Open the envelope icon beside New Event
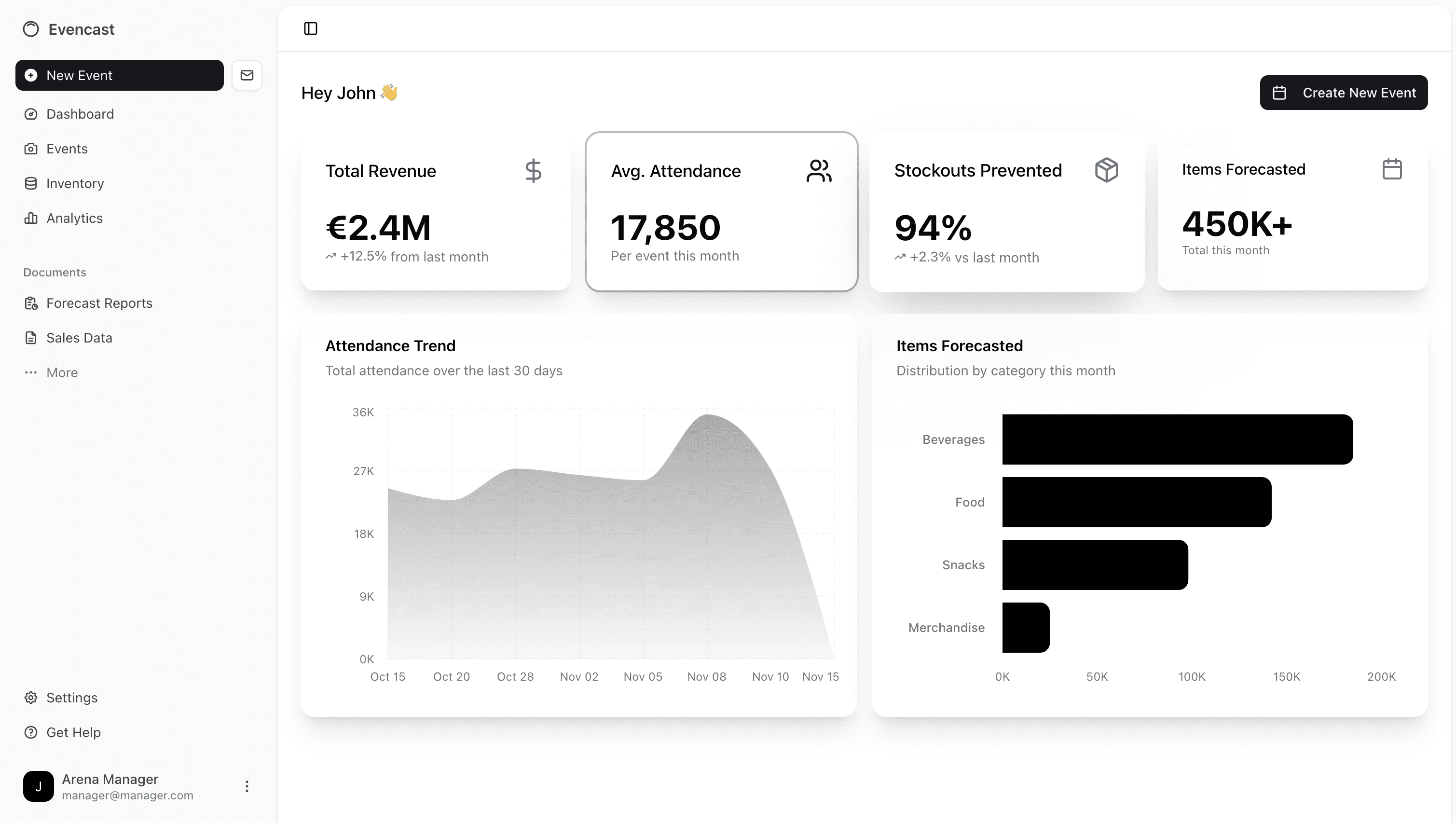This screenshot has height=823, width=1456. click(x=247, y=75)
